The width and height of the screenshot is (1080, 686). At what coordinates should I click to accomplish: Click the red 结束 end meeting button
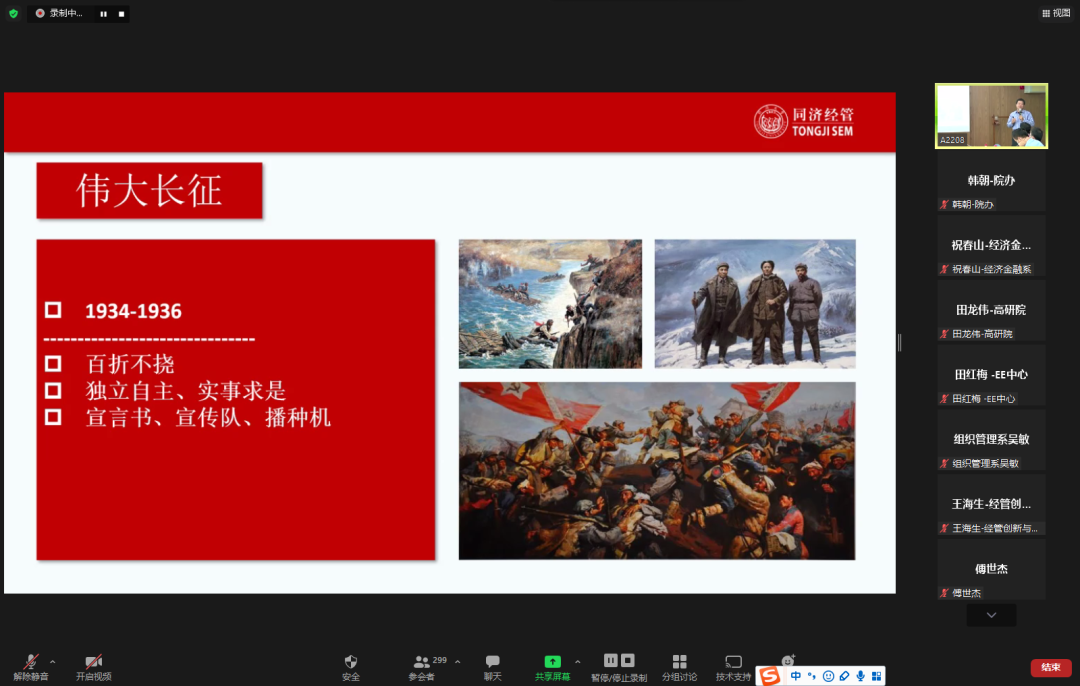[x=1050, y=667]
